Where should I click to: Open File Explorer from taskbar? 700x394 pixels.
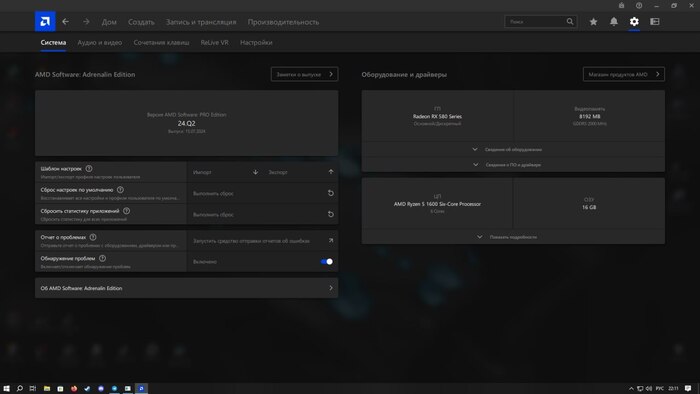[47, 388]
